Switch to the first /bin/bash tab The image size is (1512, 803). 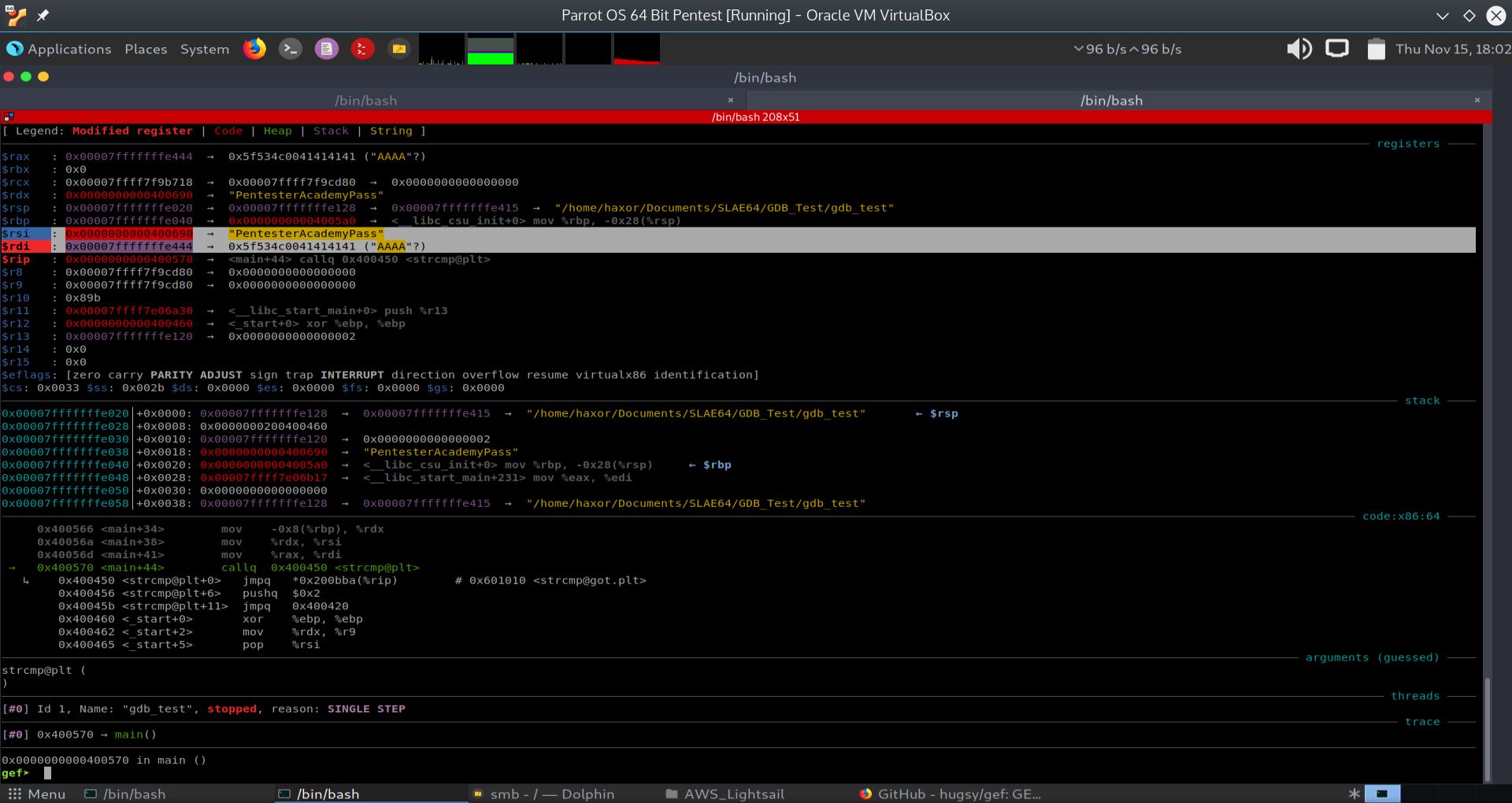pyautogui.click(x=365, y=100)
